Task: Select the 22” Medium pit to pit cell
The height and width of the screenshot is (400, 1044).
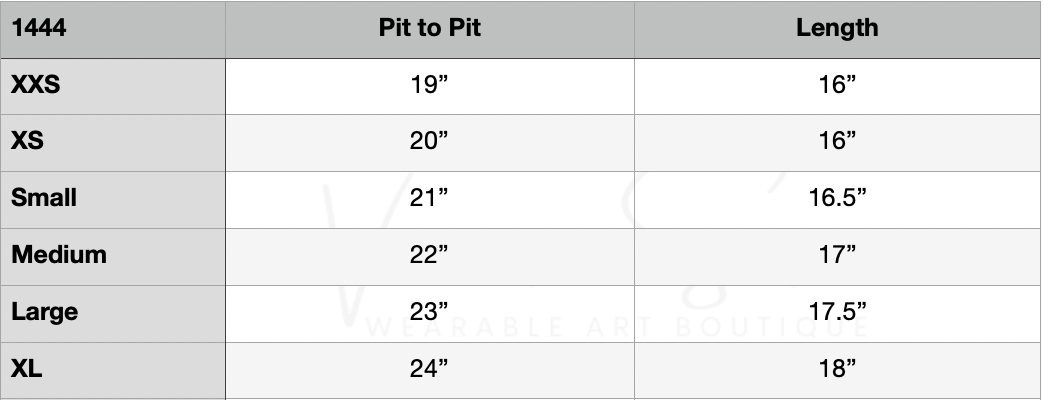Action: click(430, 255)
